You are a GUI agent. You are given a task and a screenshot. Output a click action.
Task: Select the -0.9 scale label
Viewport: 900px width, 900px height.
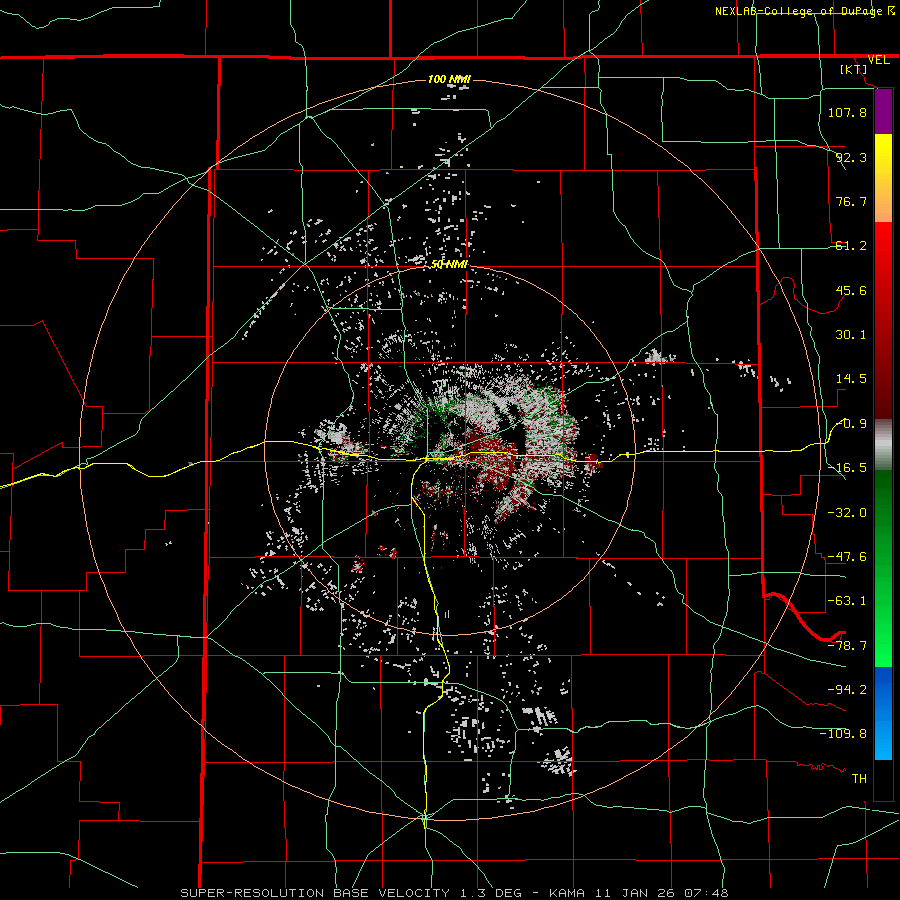click(851, 424)
